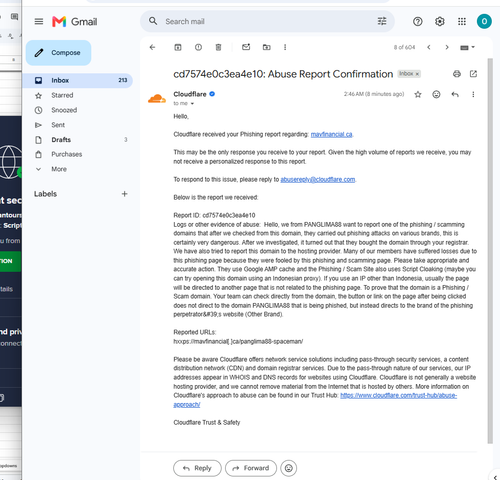Screen dimensions: 500x480
Task: Open the Cloudflare trust-hub abuse approach link
Action: point(398,395)
